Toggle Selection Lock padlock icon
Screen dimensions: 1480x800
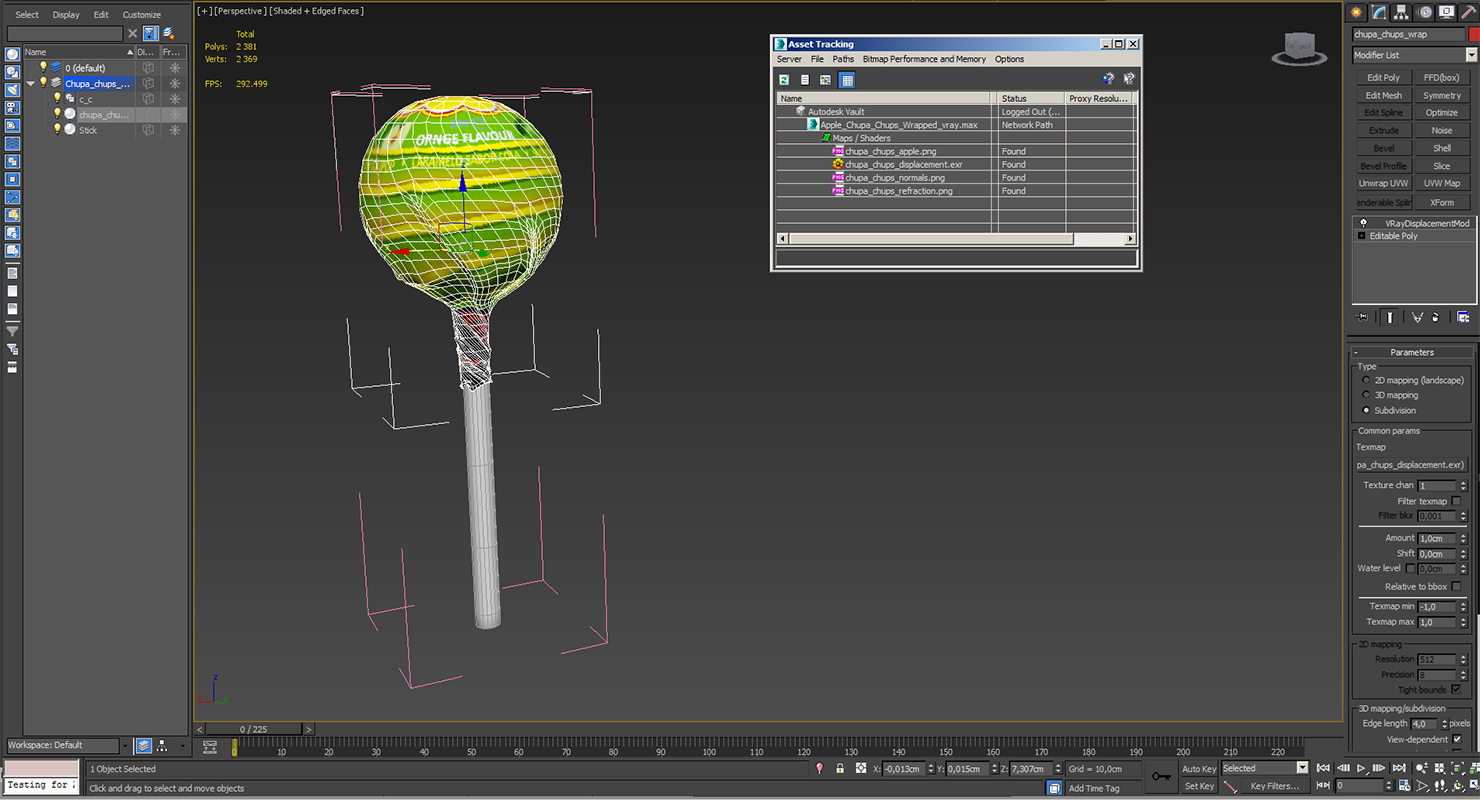point(840,768)
